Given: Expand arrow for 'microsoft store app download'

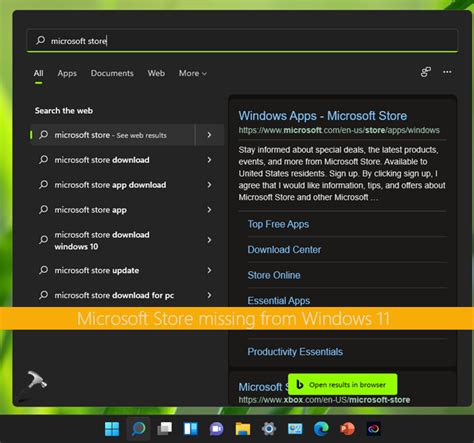Looking at the screenshot, I should coord(209,185).
